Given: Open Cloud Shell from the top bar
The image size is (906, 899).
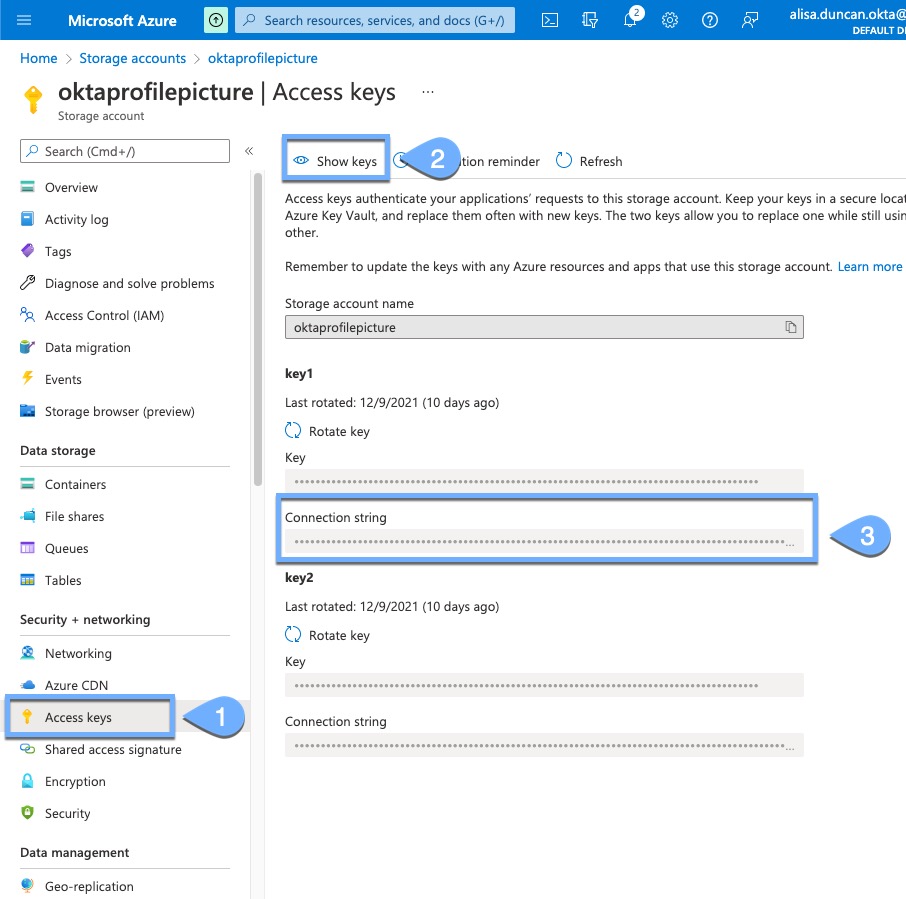Looking at the screenshot, I should [550, 20].
